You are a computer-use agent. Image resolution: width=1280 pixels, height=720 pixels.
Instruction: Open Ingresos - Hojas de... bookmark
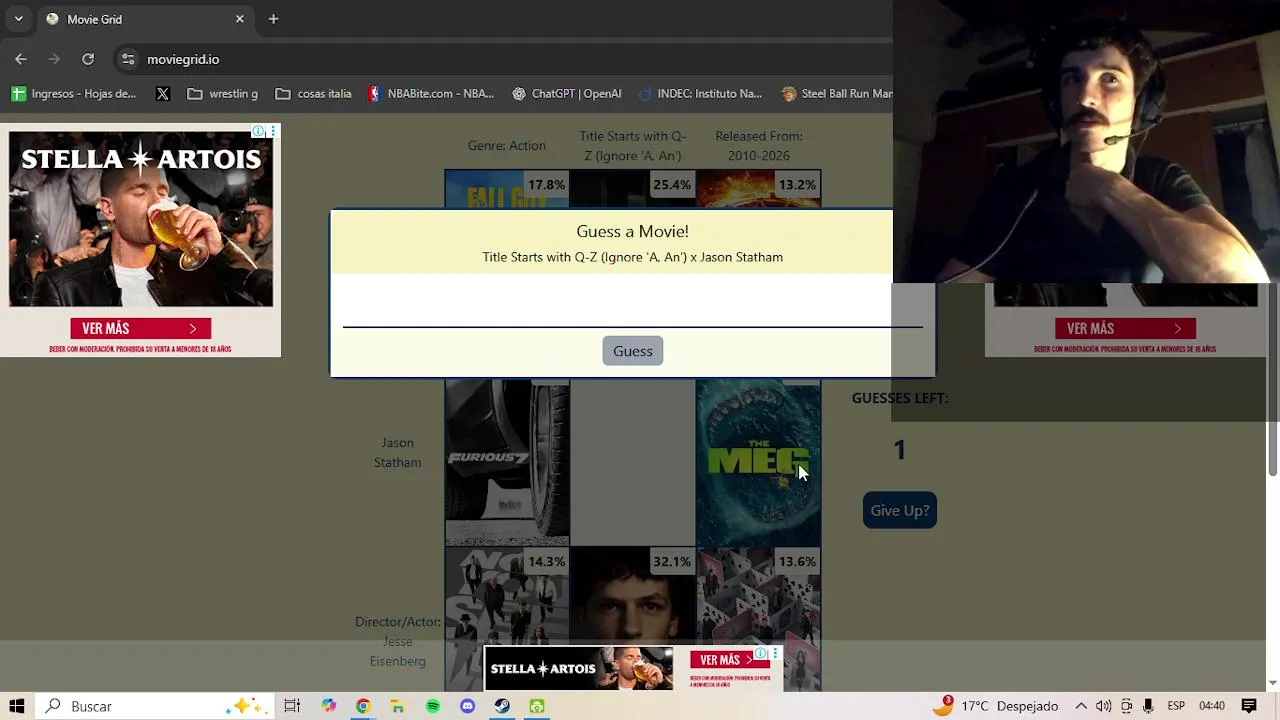point(74,94)
